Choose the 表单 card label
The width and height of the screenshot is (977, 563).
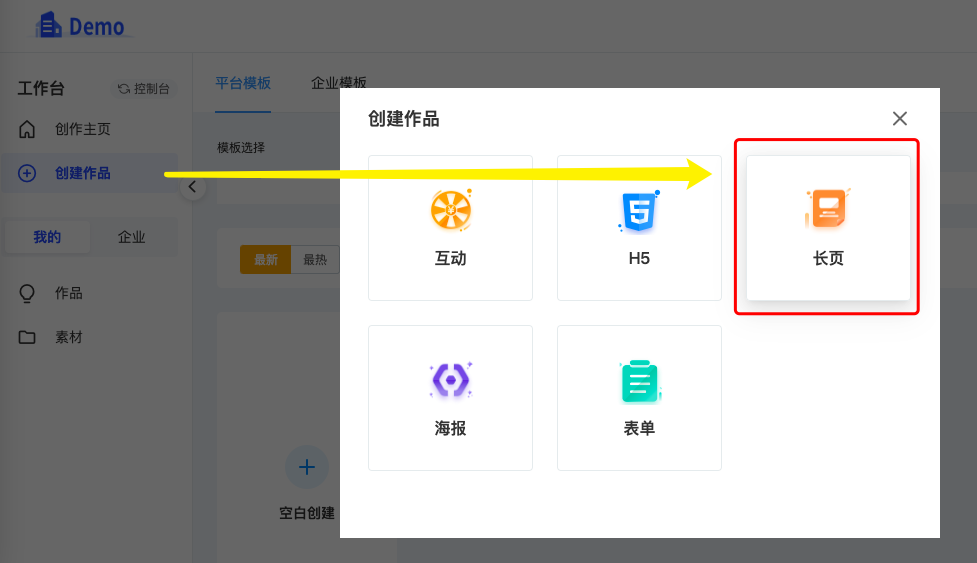[639, 428]
